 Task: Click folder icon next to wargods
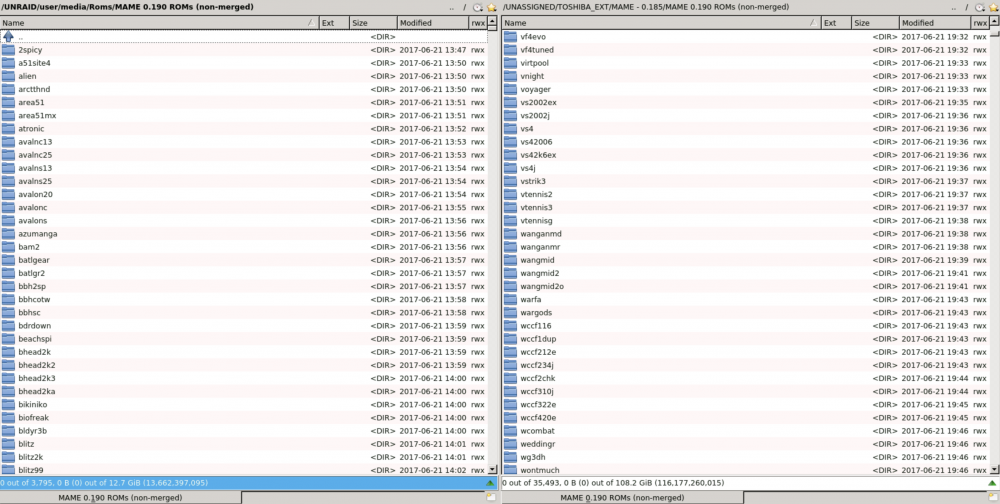(x=510, y=313)
